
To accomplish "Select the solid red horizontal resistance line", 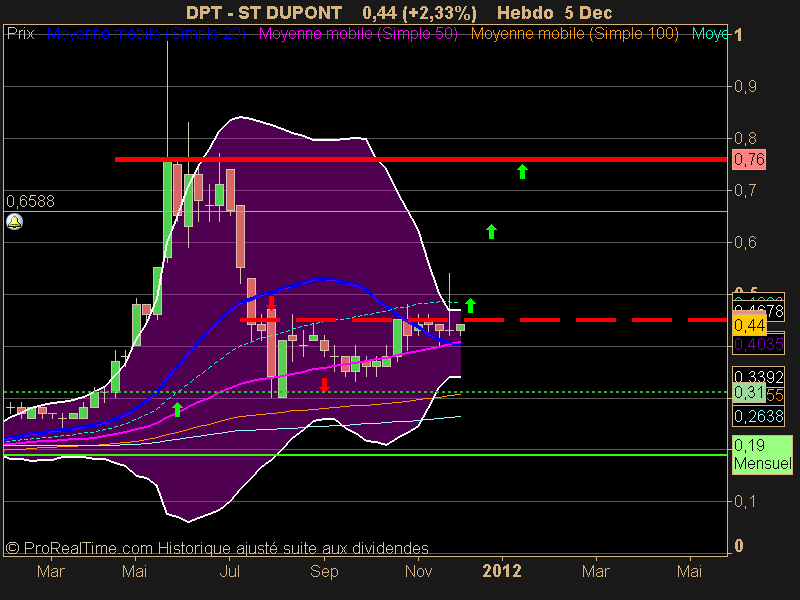I will (x=421, y=160).
